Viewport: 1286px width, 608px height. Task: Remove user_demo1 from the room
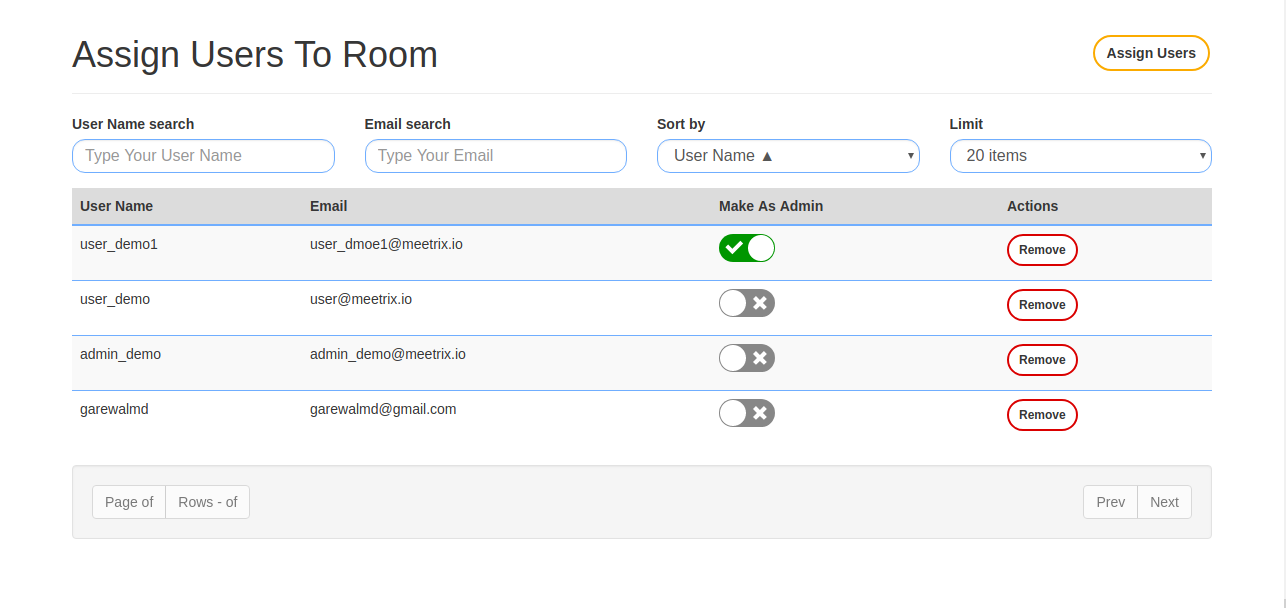tap(1041, 250)
